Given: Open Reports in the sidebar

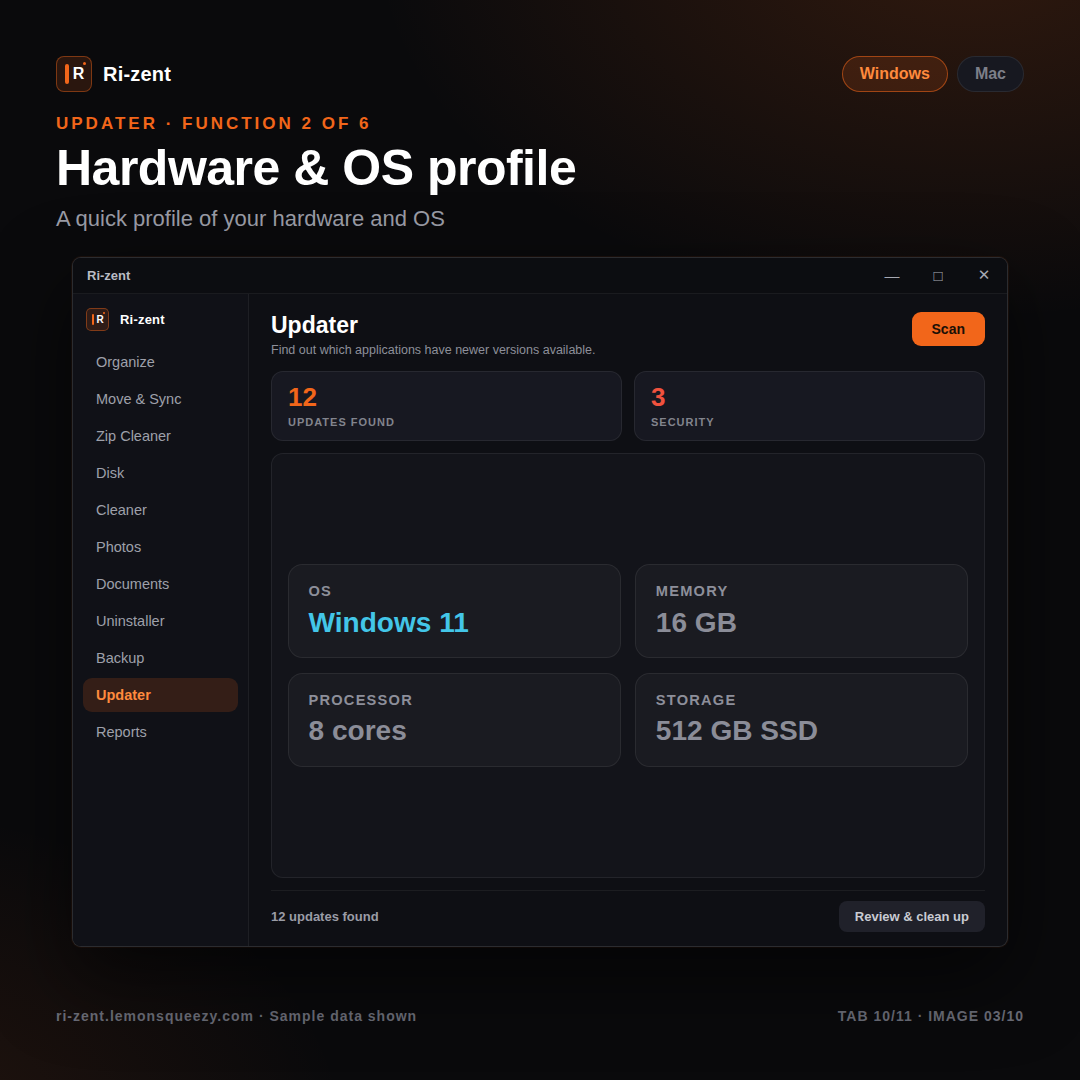Looking at the screenshot, I should [x=160, y=732].
